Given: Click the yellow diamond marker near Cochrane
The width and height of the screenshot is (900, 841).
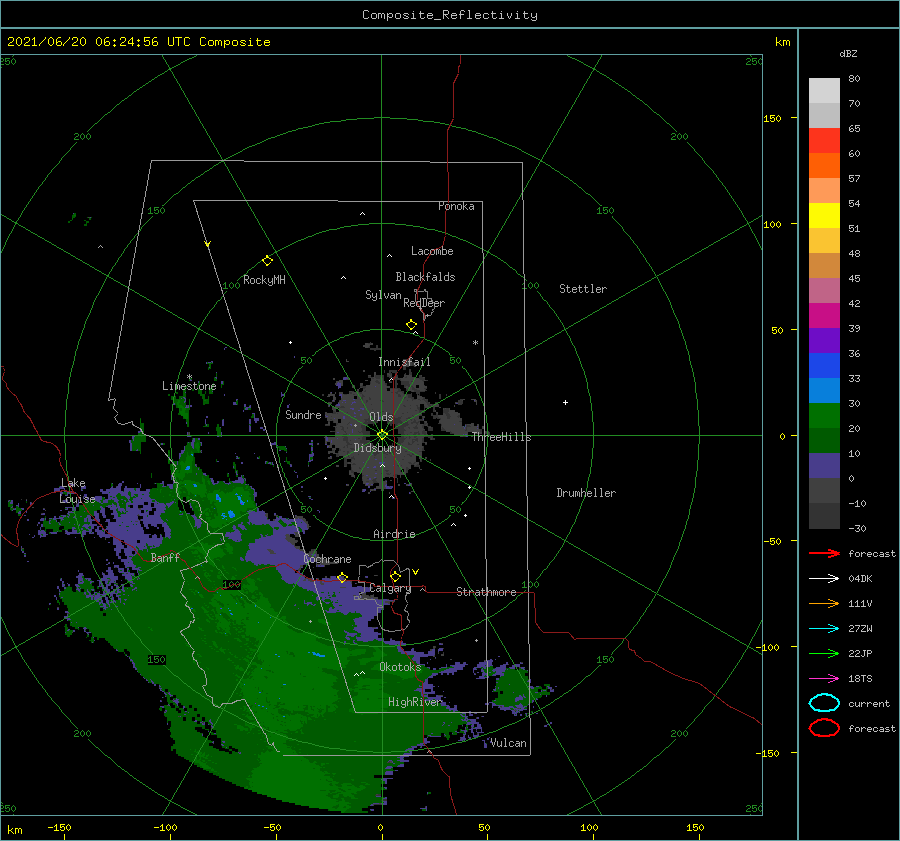Looking at the screenshot, I should (342, 577).
